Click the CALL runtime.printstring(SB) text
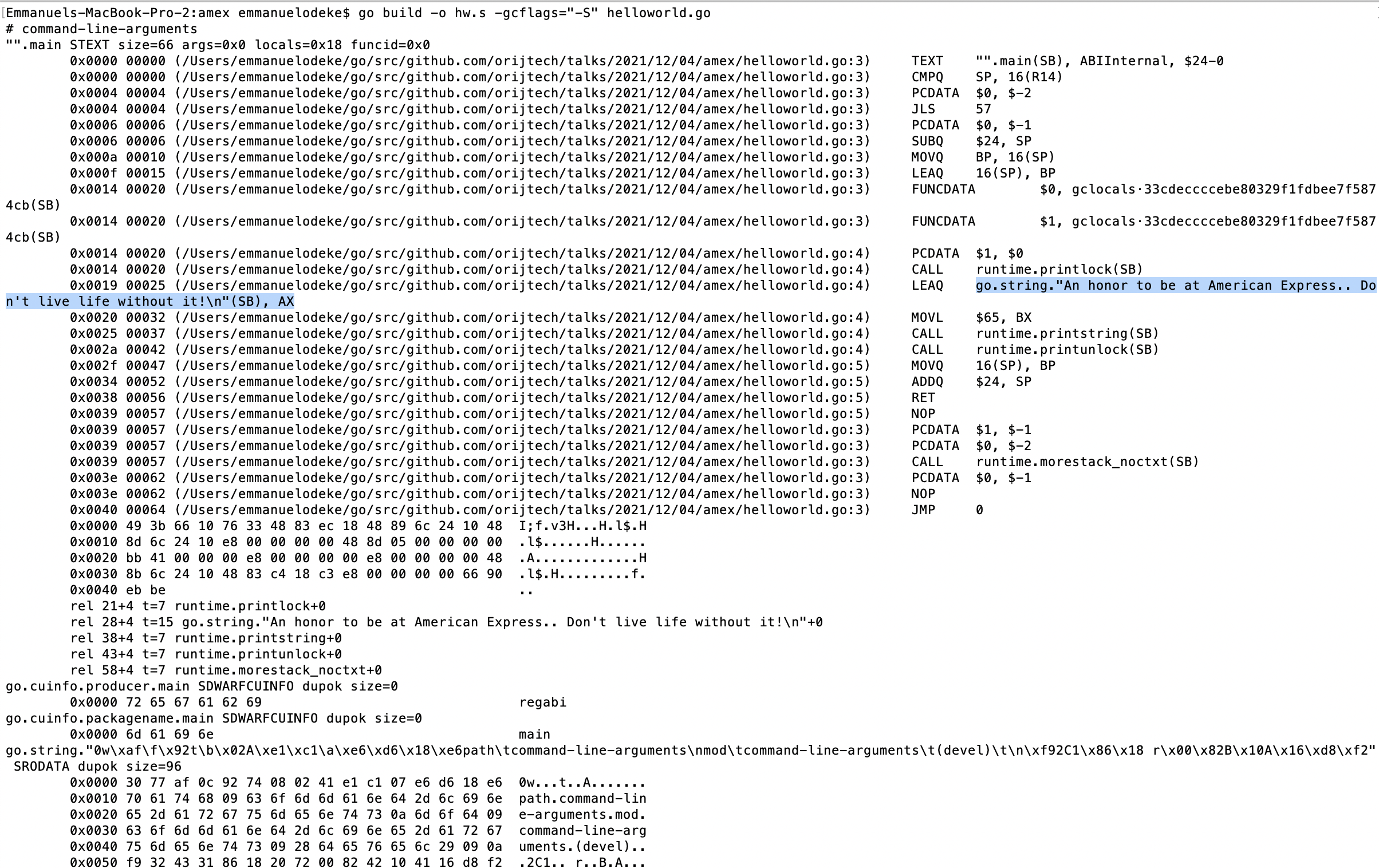Viewport: 1379px width, 868px height. click(x=1035, y=333)
